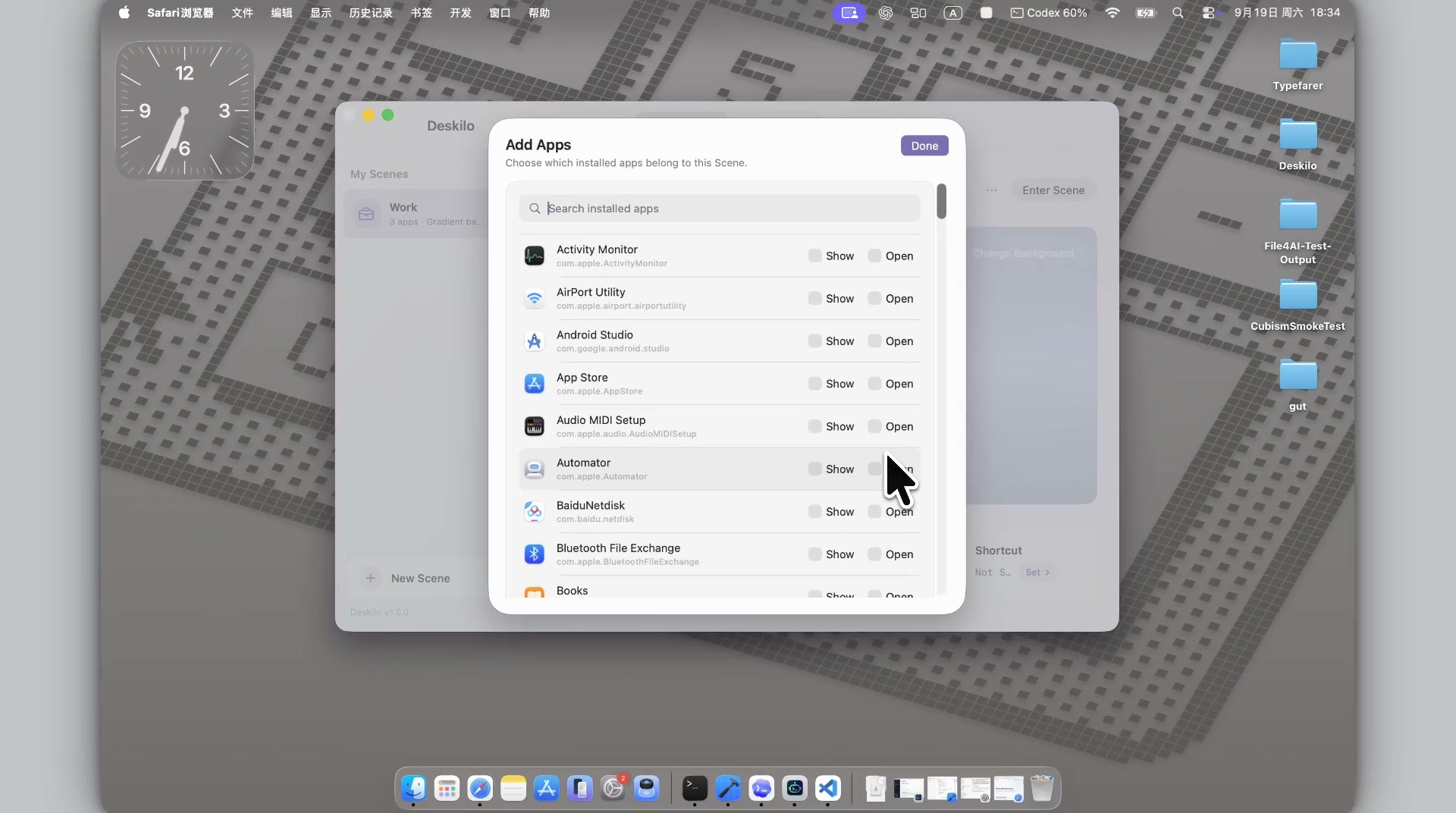Click the Automator robot icon
This screenshot has height=813, width=1456.
click(534, 469)
